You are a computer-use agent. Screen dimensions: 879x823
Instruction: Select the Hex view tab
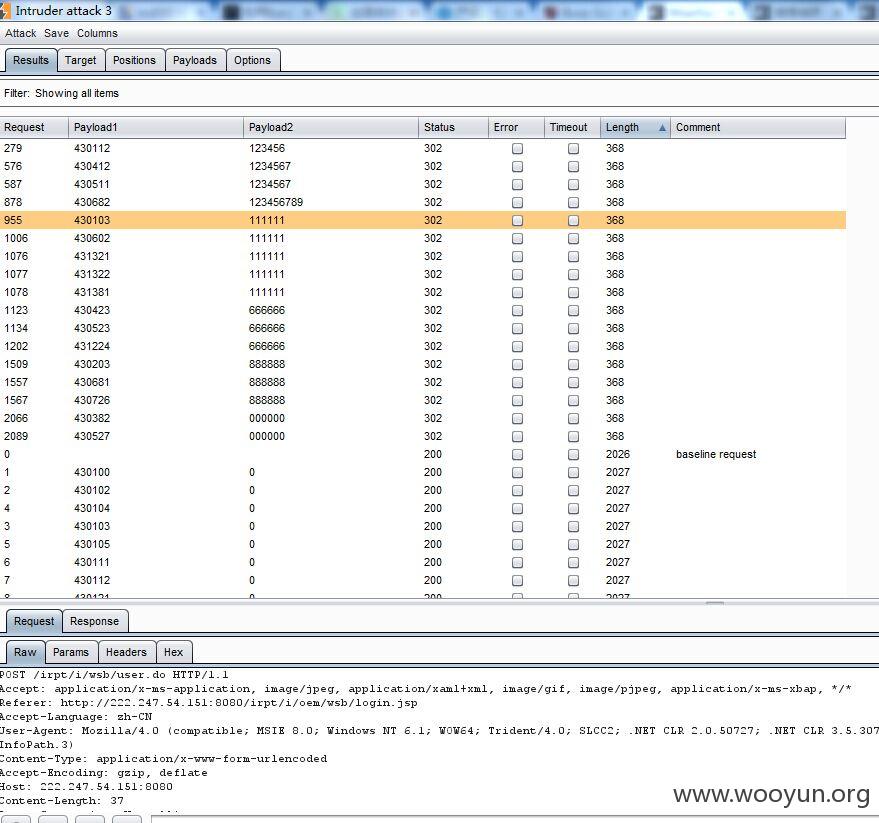pyautogui.click(x=173, y=652)
